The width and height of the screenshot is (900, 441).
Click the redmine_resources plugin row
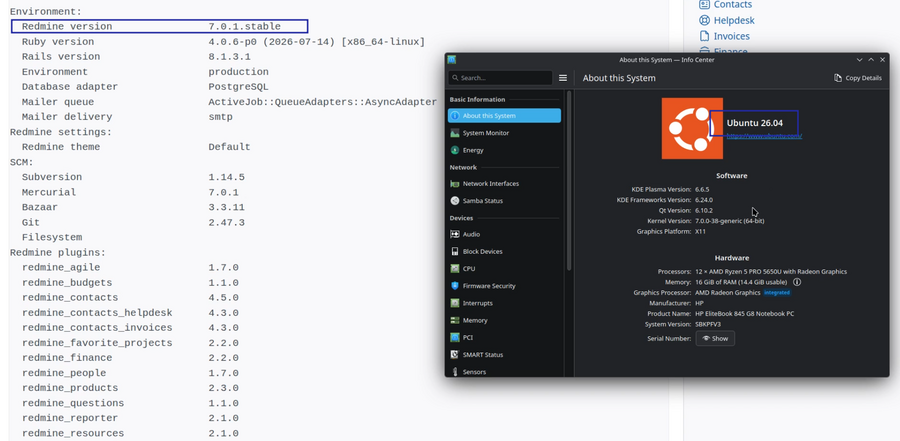click(130, 434)
